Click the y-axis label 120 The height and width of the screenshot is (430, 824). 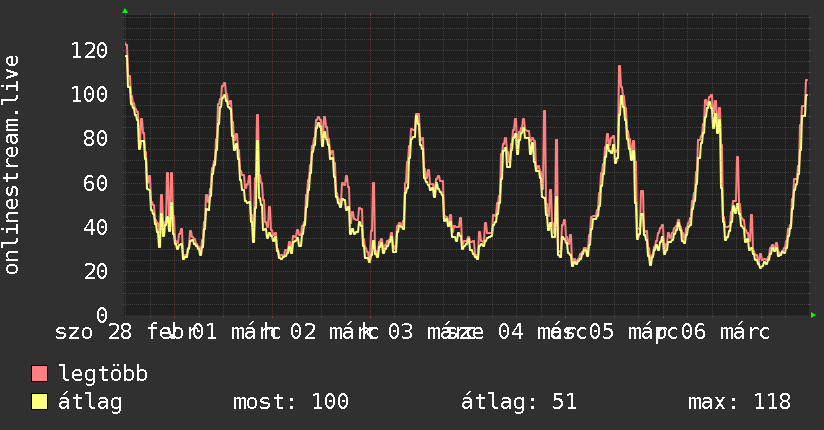[x=89, y=50]
